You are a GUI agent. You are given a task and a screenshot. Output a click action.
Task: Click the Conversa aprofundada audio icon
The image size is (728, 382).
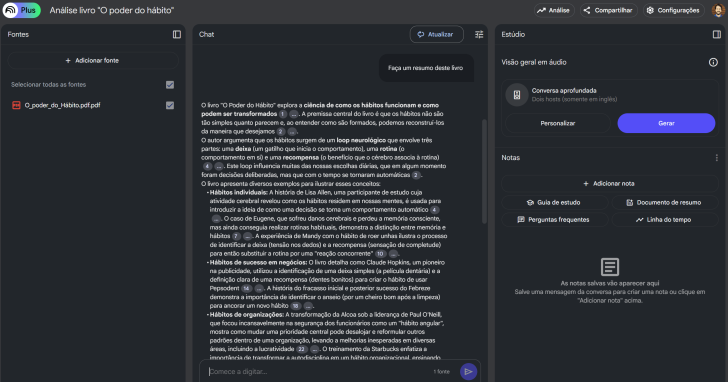point(517,95)
